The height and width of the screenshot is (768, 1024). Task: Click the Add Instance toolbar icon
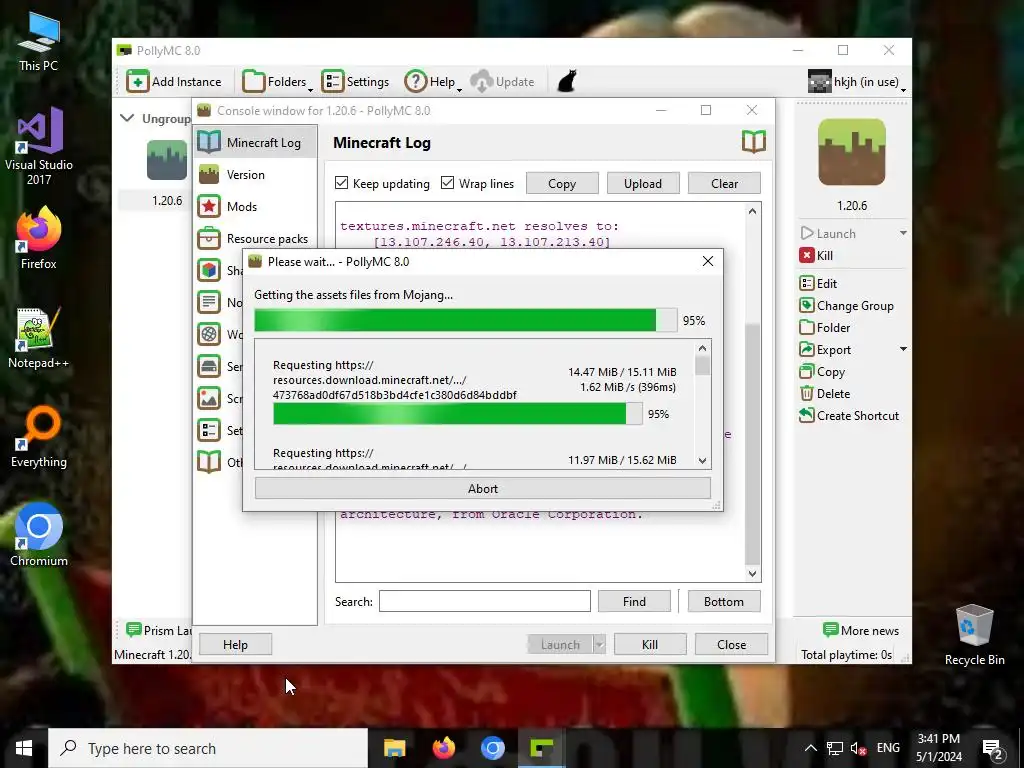pyautogui.click(x=137, y=82)
